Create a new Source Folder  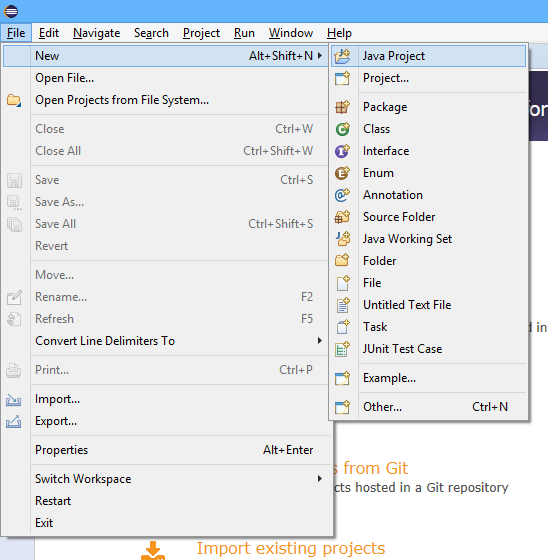(x=428, y=217)
